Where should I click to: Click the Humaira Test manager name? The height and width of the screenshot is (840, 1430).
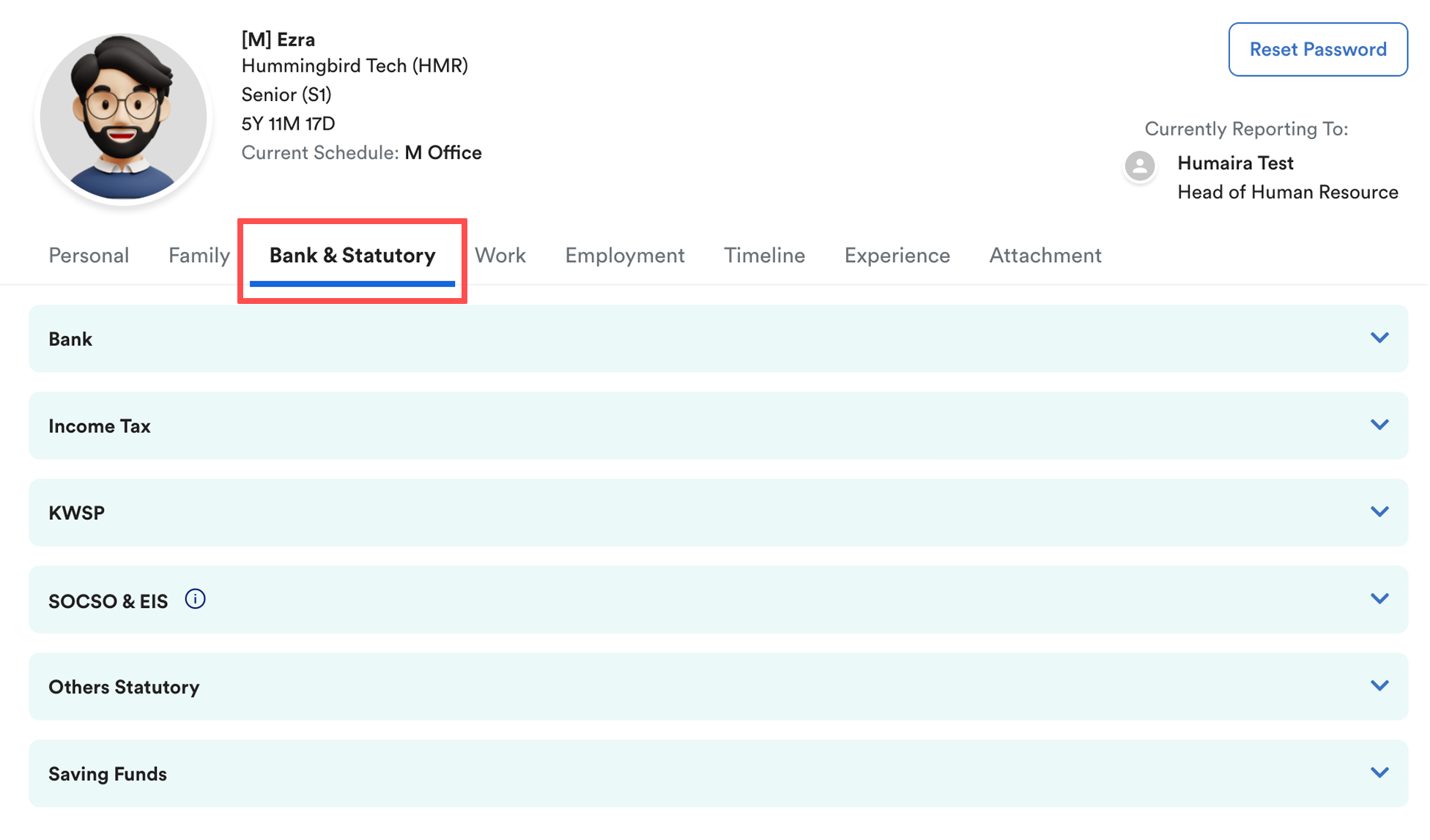[x=1235, y=163]
